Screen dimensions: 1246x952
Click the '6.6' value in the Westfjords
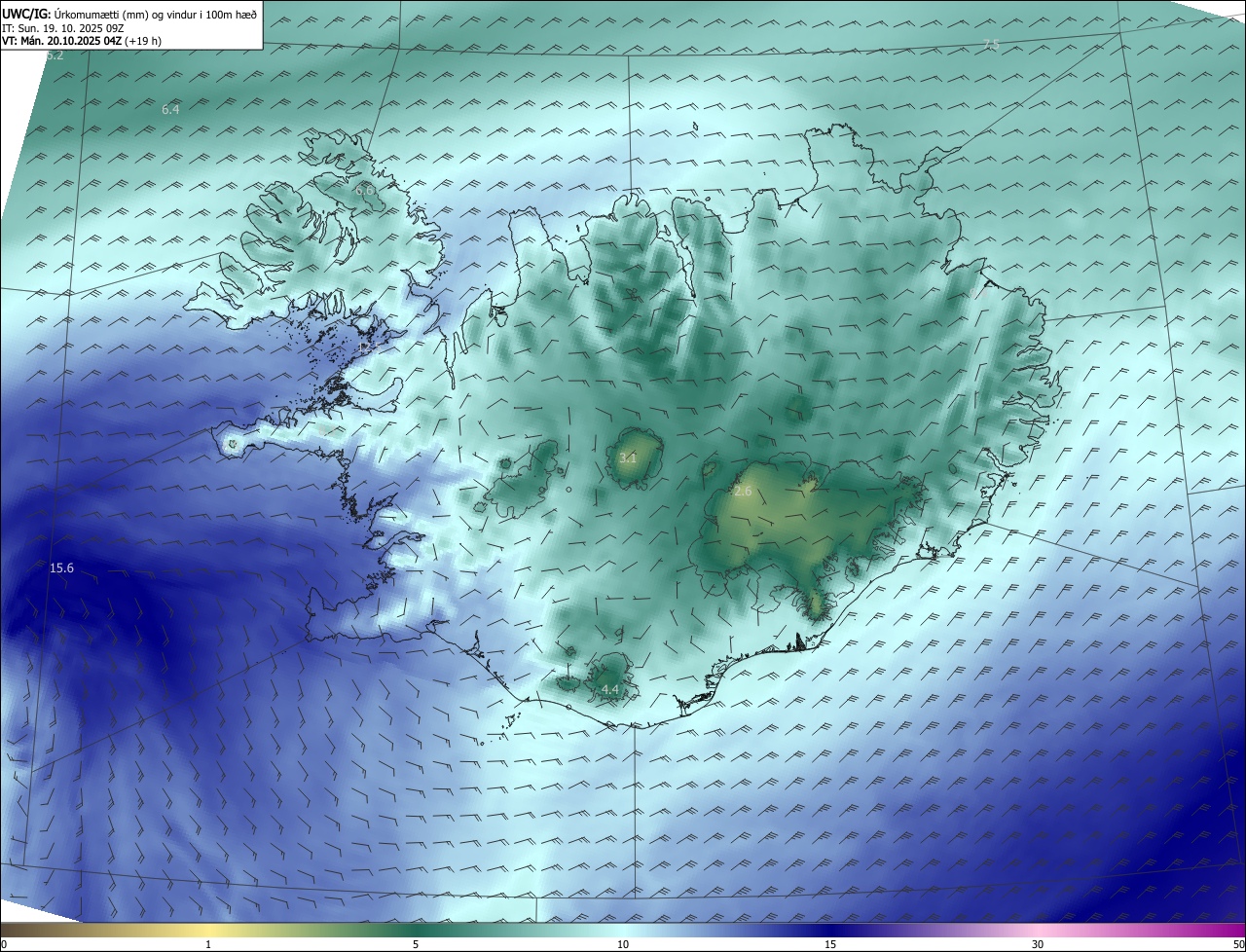pyautogui.click(x=364, y=191)
